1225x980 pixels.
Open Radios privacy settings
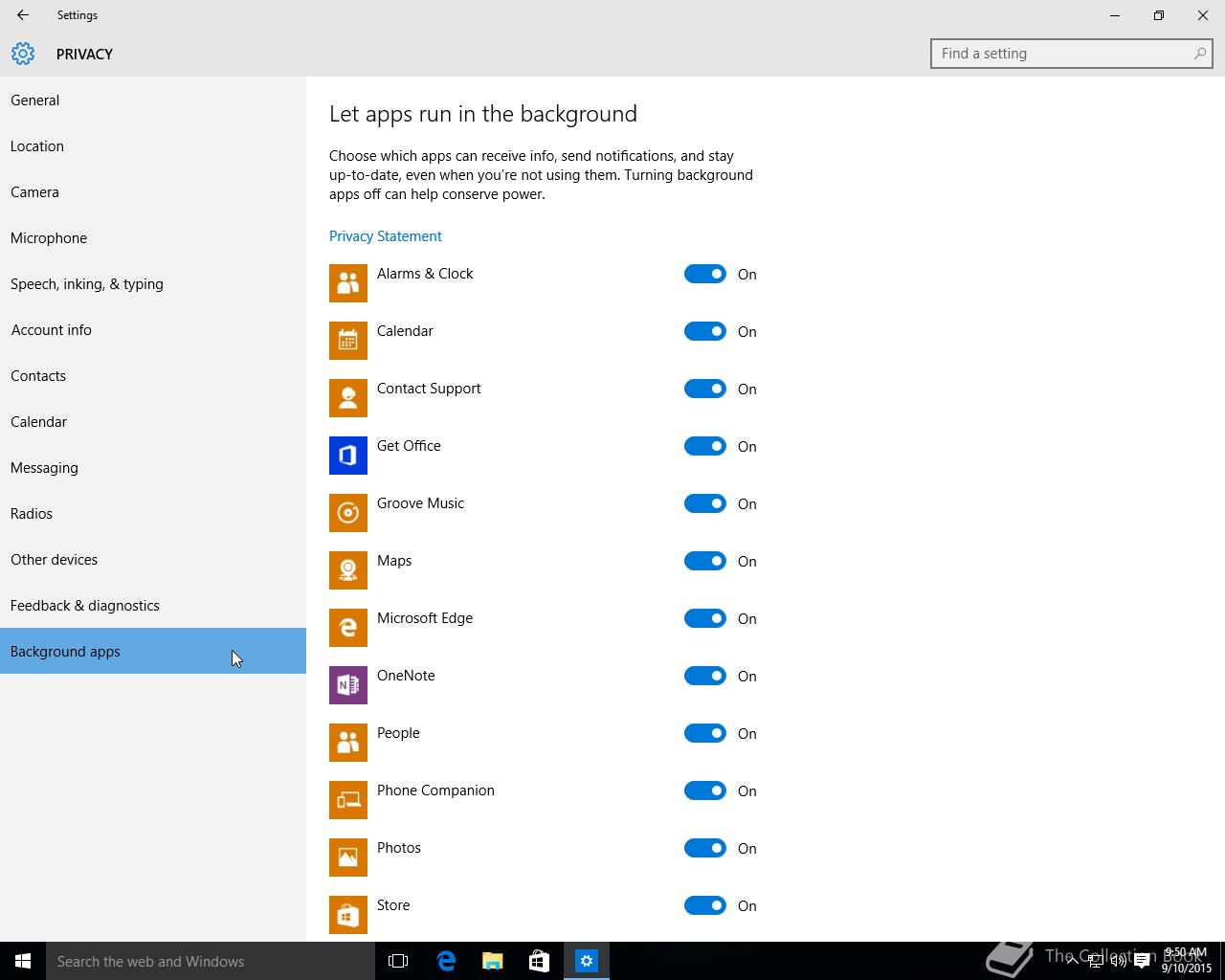[153, 513]
